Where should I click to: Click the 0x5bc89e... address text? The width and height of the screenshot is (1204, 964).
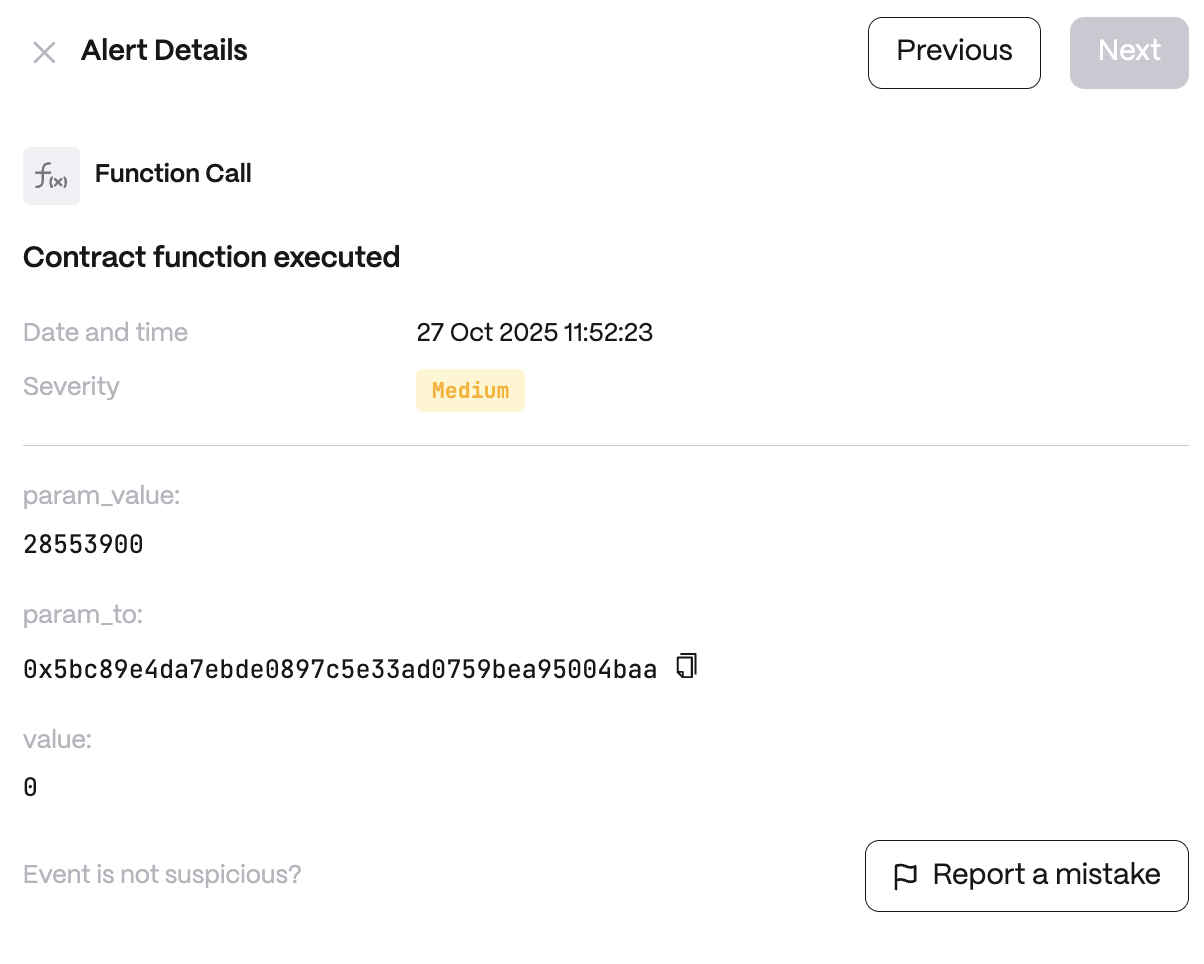click(x=340, y=670)
